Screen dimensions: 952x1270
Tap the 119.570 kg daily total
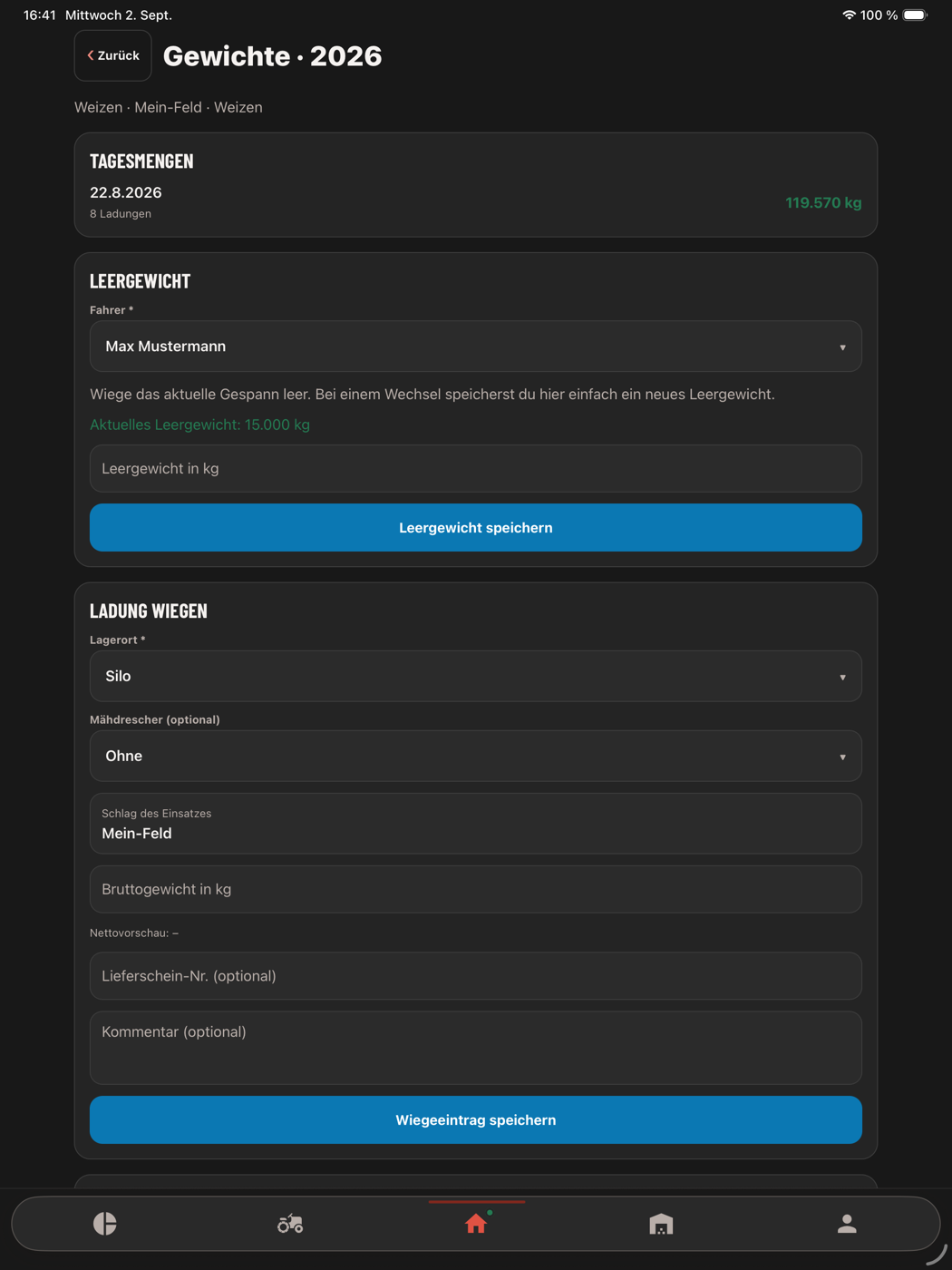click(x=823, y=203)
